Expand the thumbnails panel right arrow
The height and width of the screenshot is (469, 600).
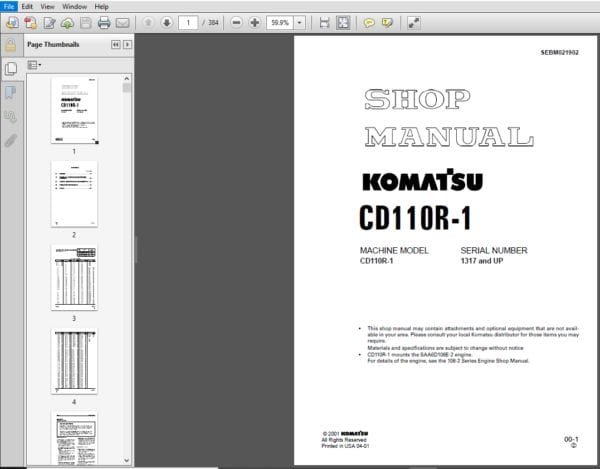(x=127, y=45)
